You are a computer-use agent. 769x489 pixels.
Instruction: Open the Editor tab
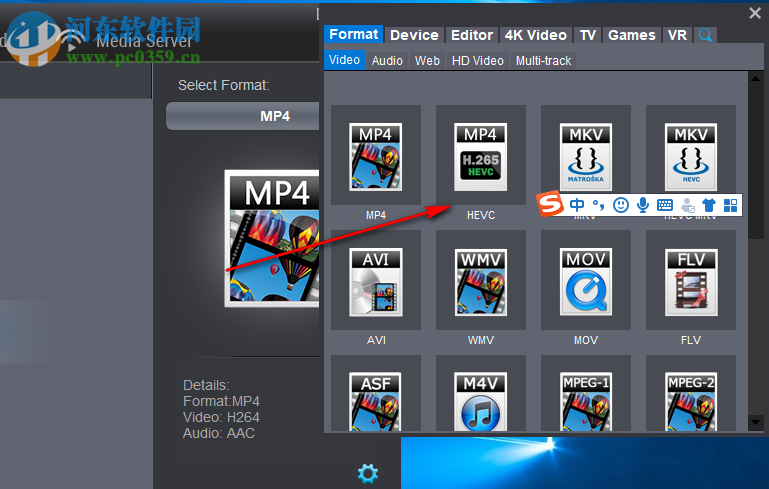(x=472, y=35)
